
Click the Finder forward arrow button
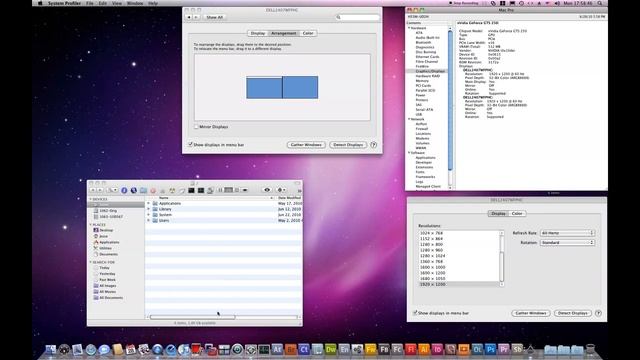[100, 190]
